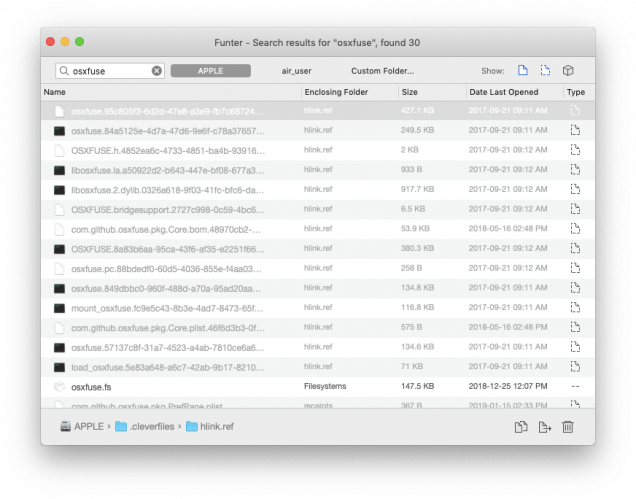Image resolution: width=636 pixels, height=499 pixels.
Task: Click executable icon of mount_osxfuse
Action: click(60, 308)
